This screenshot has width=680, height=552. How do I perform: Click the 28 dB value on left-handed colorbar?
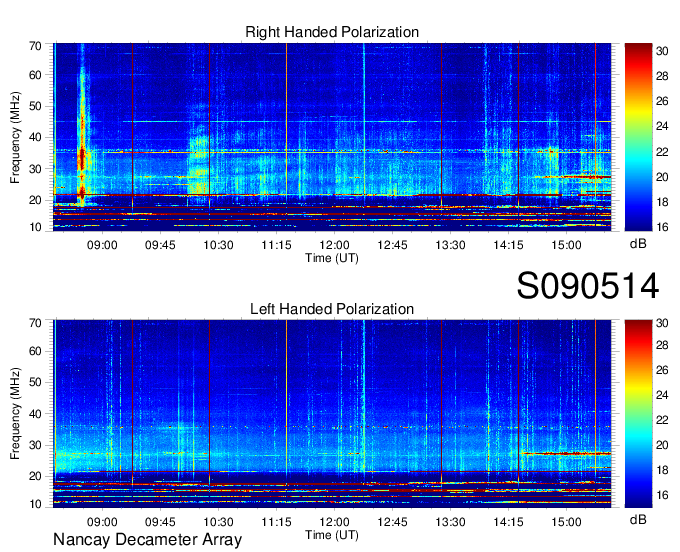coord(662,345)
